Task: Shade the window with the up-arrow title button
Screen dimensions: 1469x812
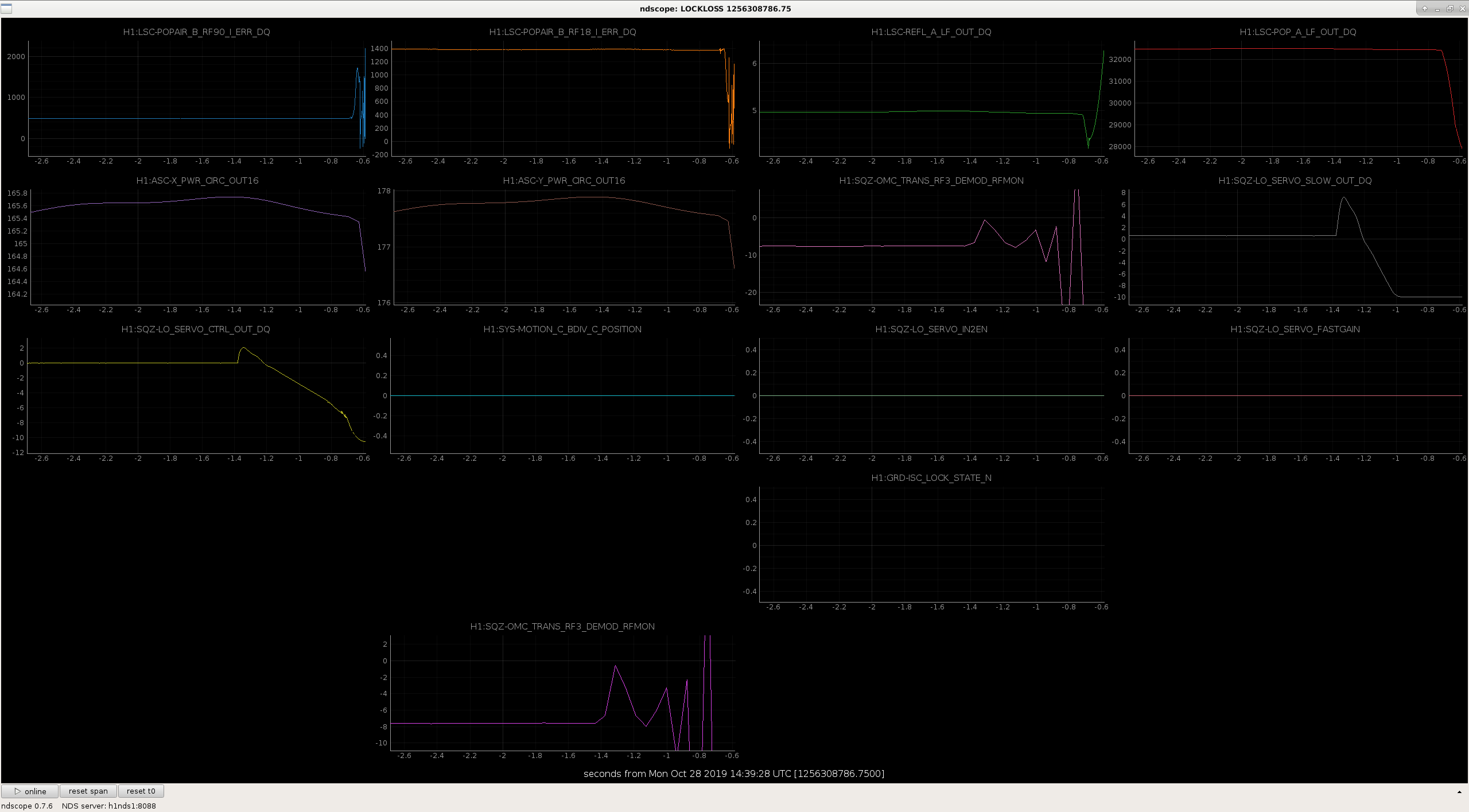Action: point(1425,9)
